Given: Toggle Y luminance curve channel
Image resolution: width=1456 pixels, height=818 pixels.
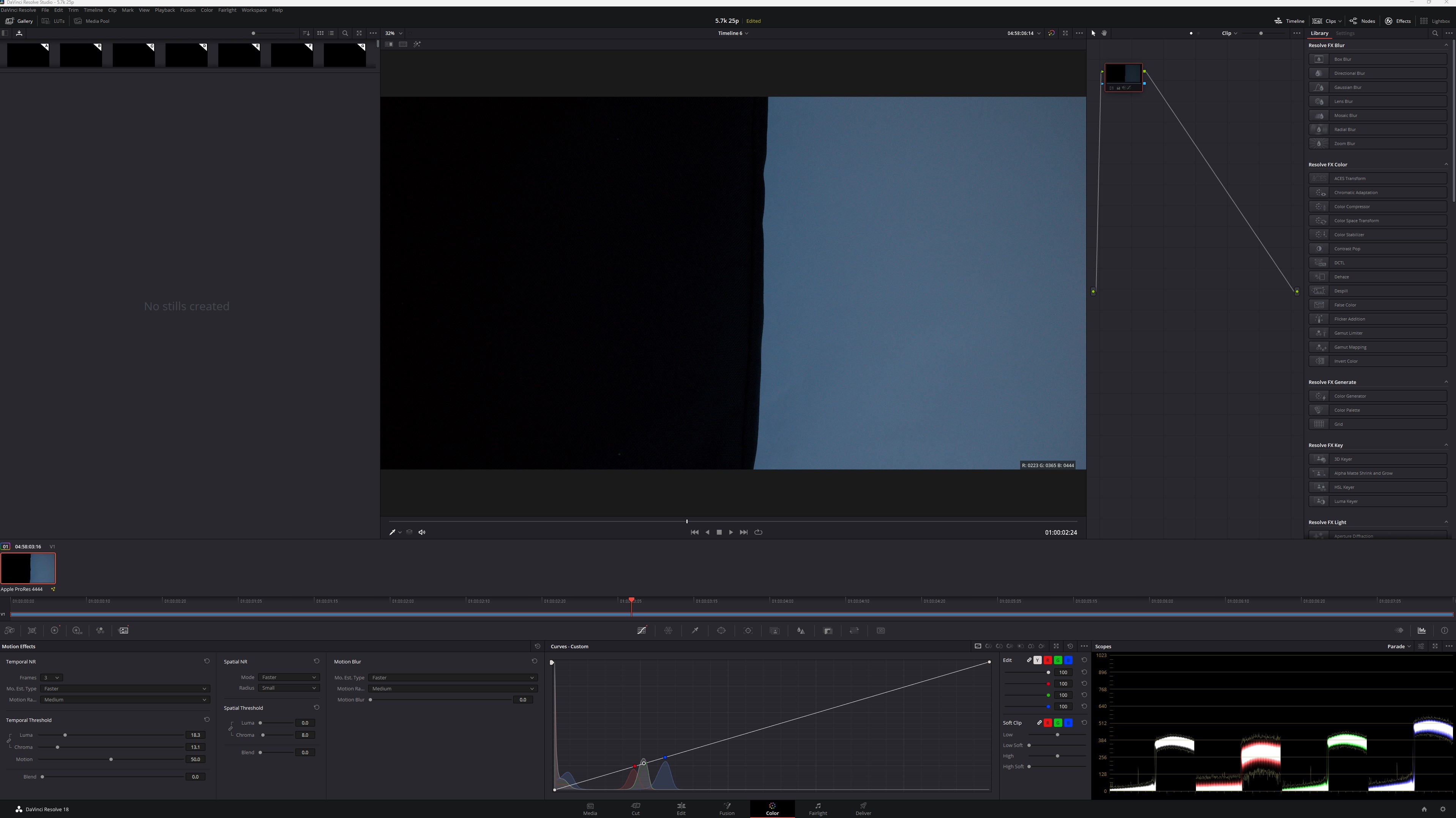Looking at the screenshot, I should coord(1037,660).
